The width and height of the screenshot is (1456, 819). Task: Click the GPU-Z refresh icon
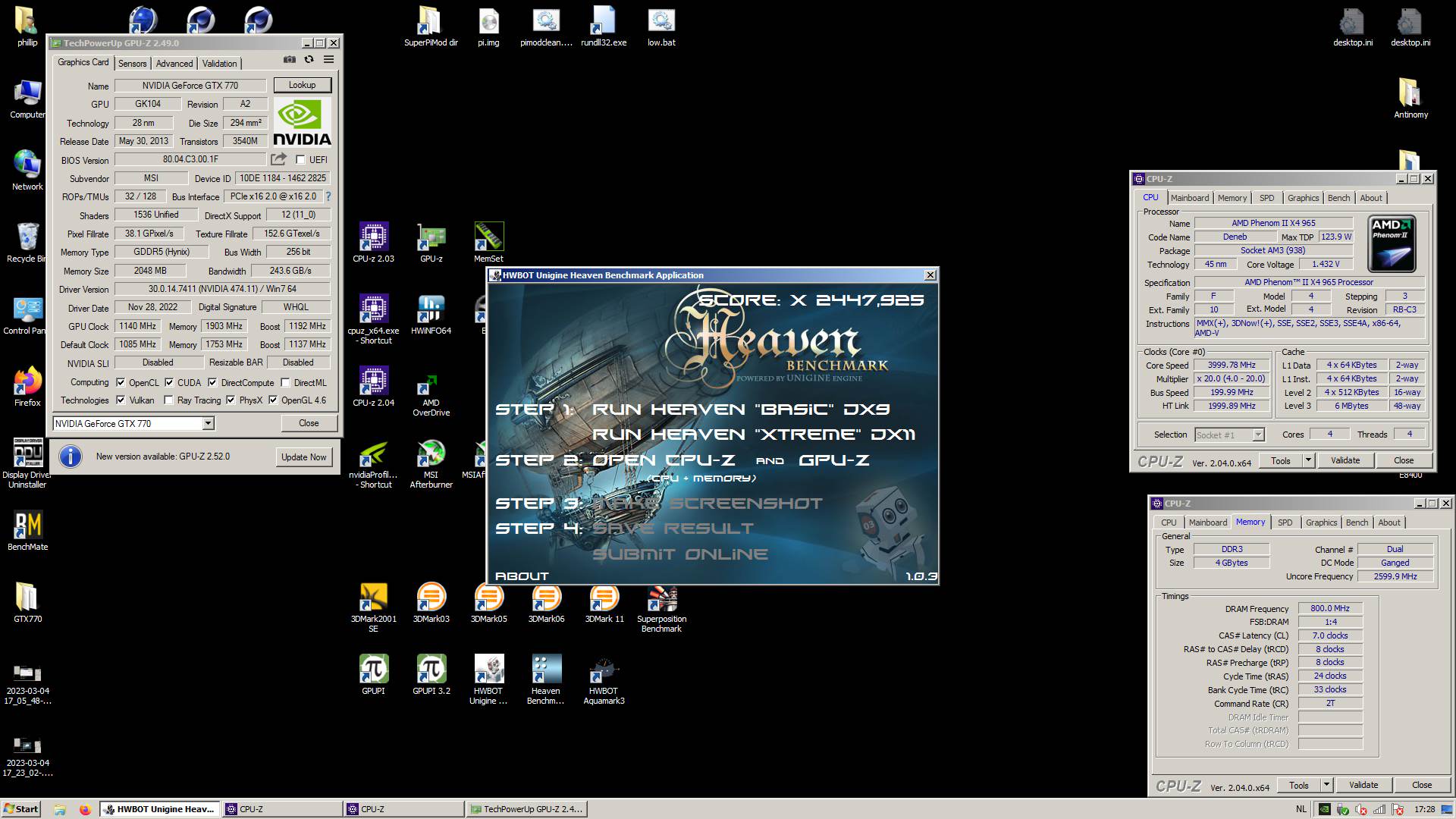[x=309, y=59]
